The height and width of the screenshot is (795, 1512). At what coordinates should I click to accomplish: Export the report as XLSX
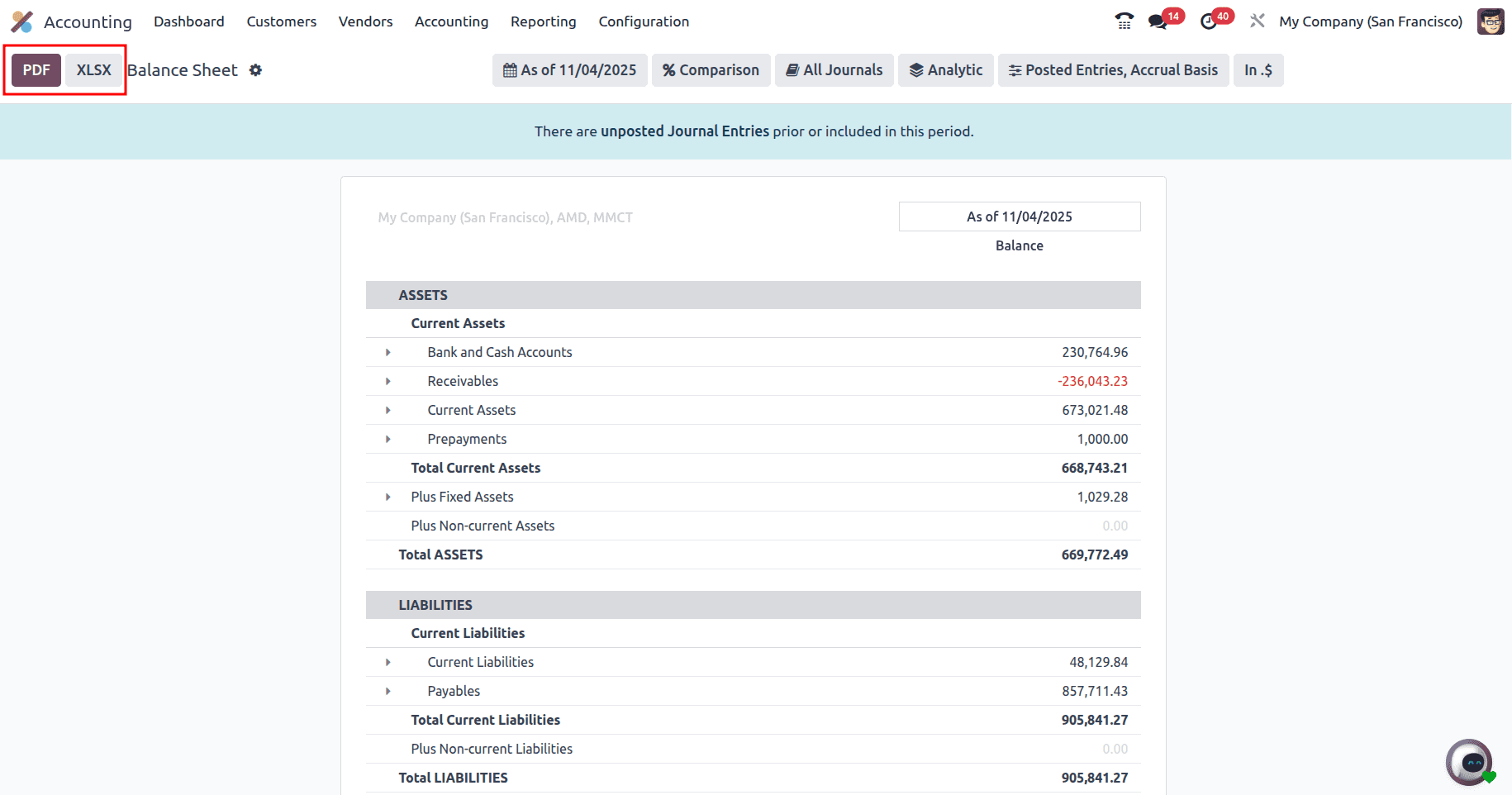93,69
